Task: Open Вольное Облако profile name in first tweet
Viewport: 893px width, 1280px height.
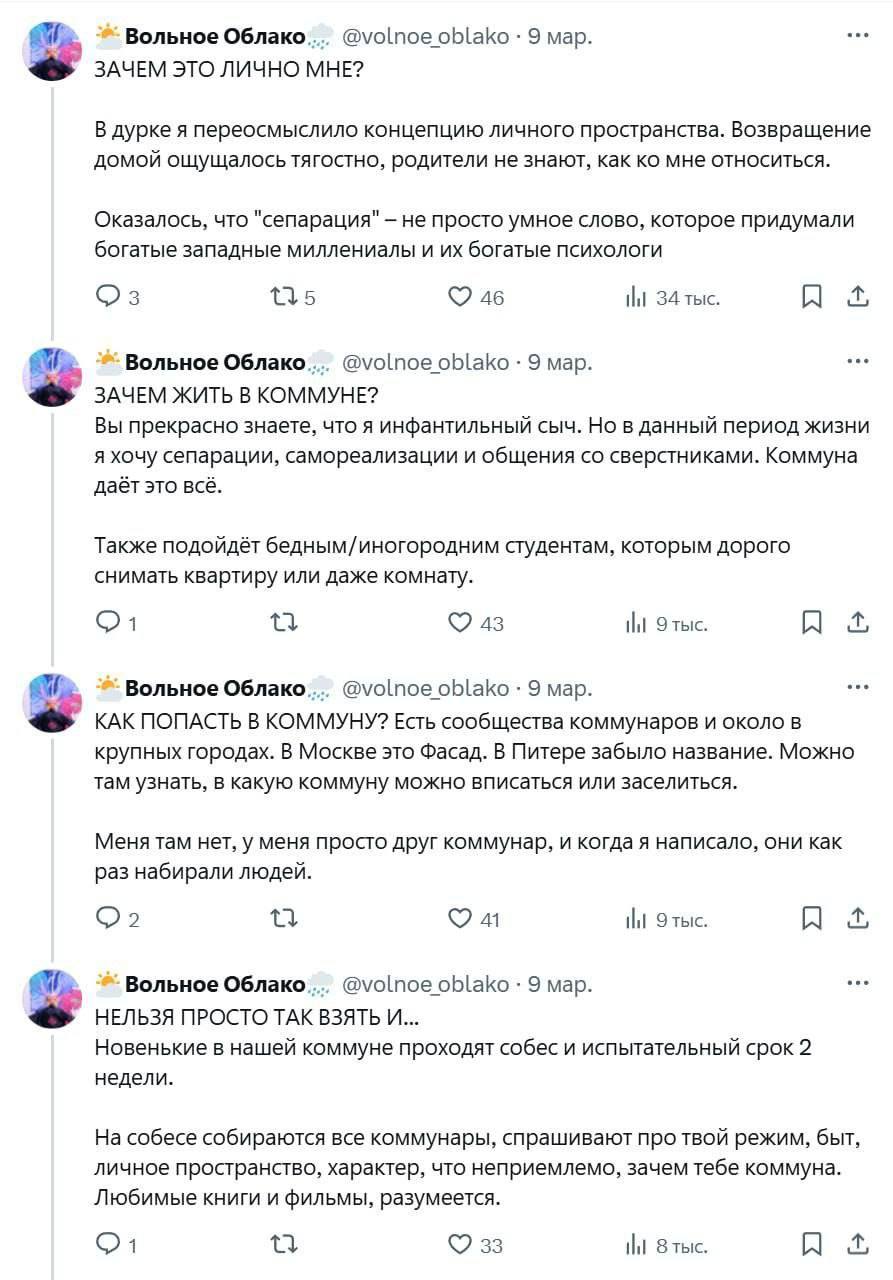Action: point(214,37)
